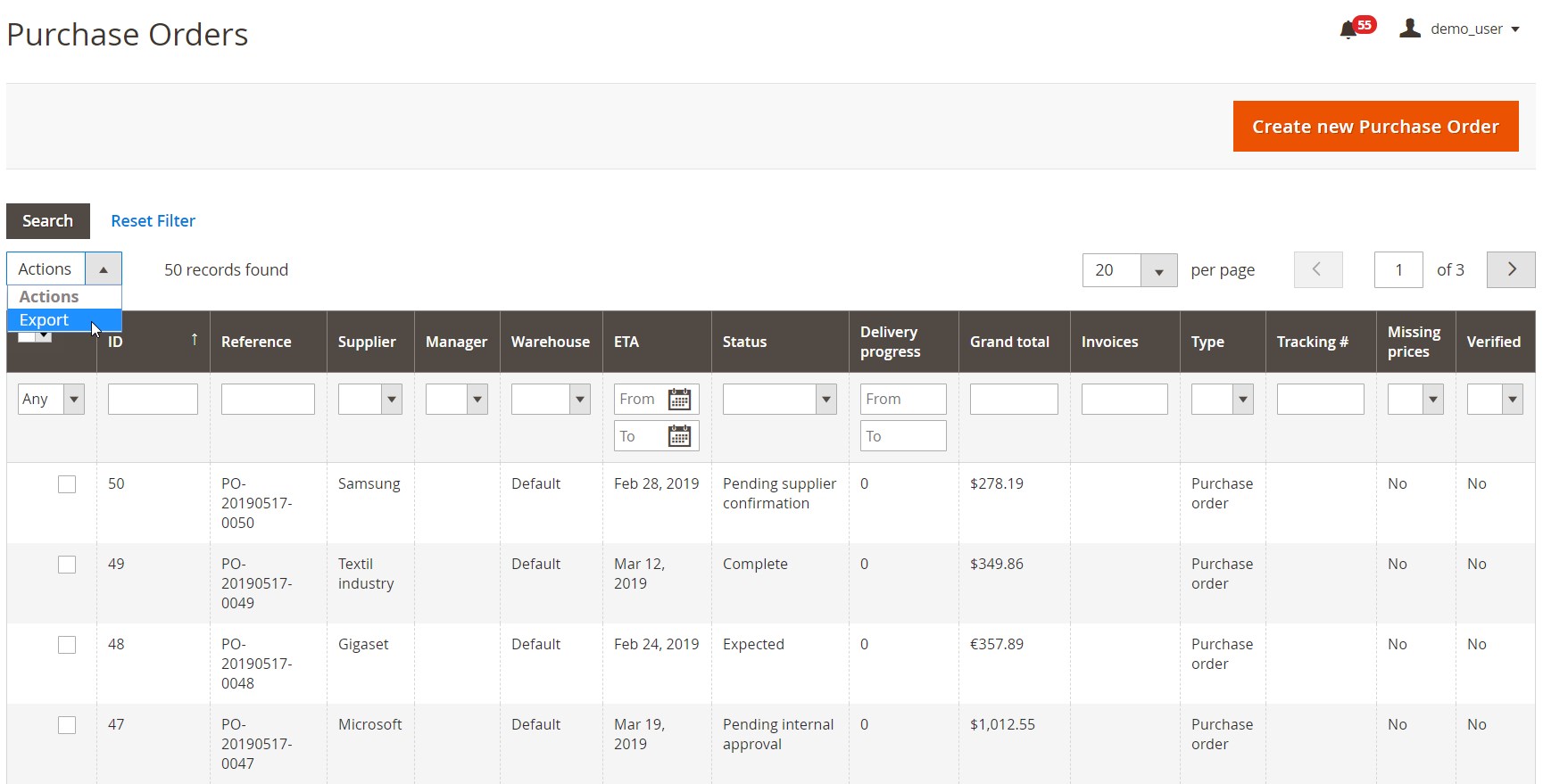The image size is (1543, 784).
Task: Click the Reset Filter link
Action: click(153, 221)
